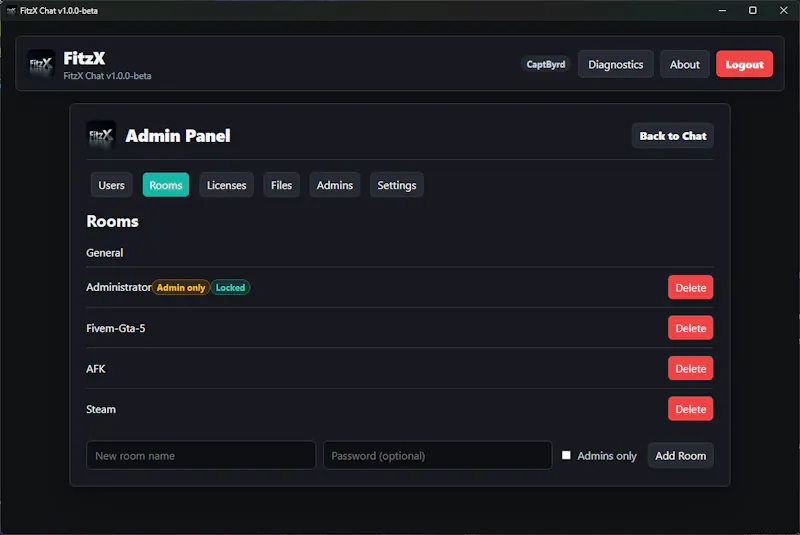Click the FitzX logo beside Admin Panel
Image resolution: width=800 pixels, height=535 pixels.
coord(101,136)
